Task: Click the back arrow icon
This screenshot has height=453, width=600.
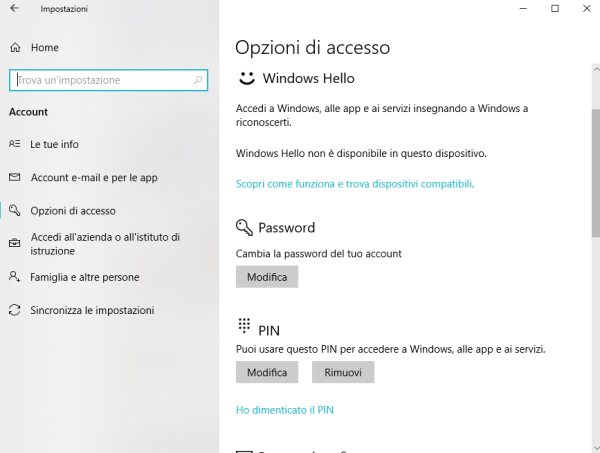Action: [x=14, y=9]
